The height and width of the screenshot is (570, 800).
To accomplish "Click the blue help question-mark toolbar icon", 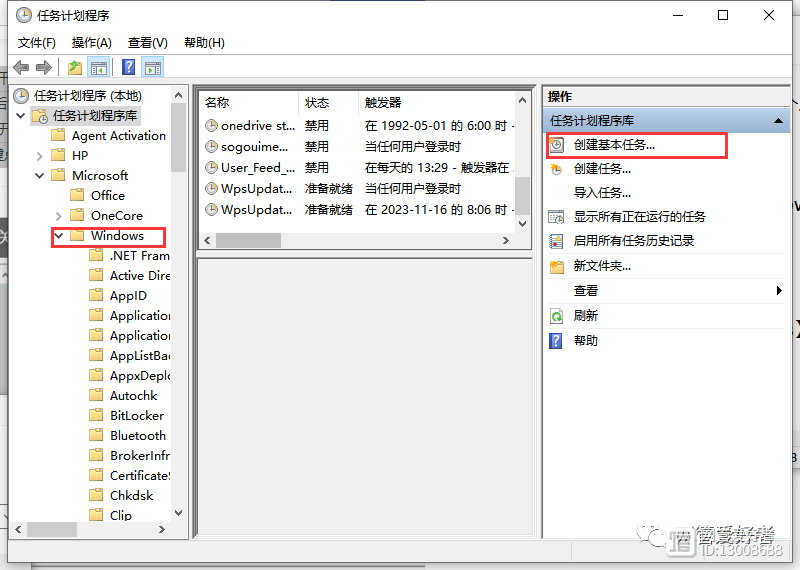I will [x=129, y=67].
